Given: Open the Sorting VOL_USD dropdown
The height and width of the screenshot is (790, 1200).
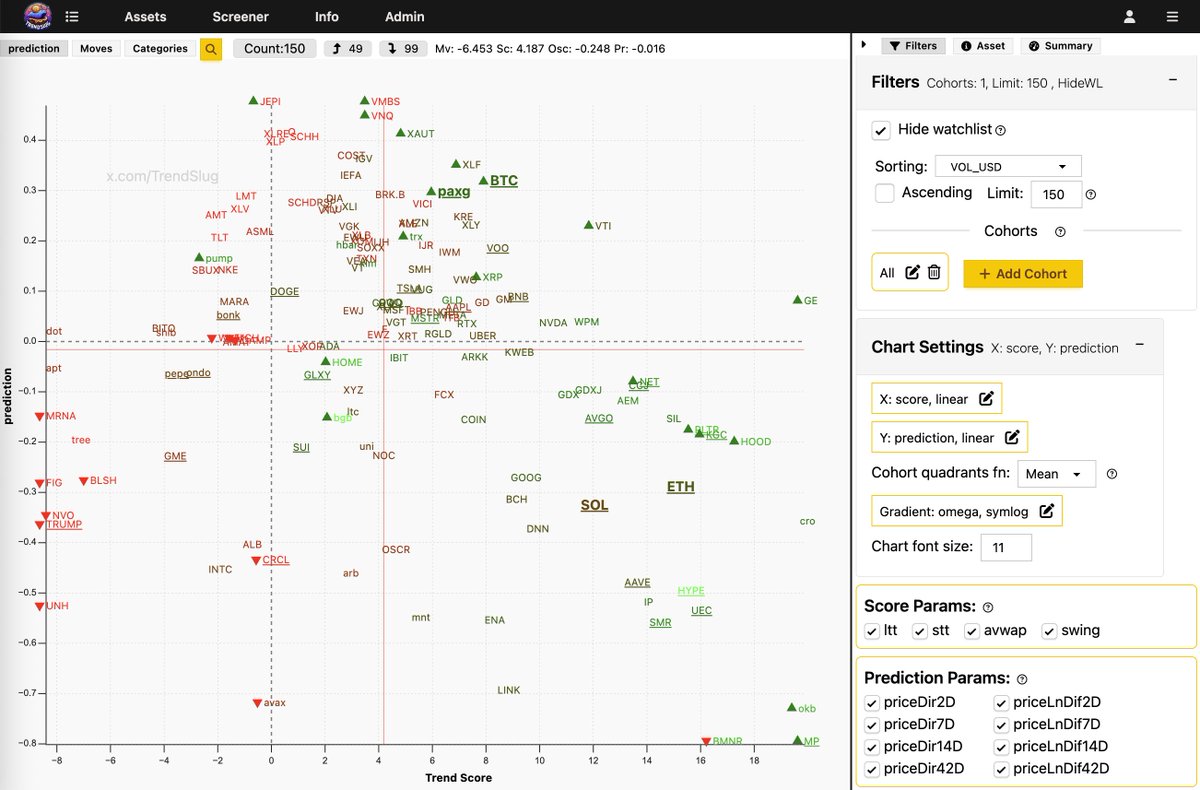Looking at the screenshot, I should pyautogui.click(x=1008, y=167).
